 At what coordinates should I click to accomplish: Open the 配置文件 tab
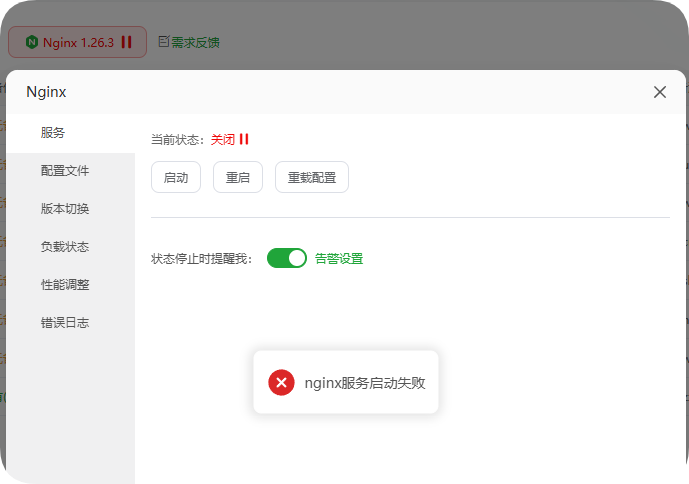pyautogui.click(x=71, y=171)
